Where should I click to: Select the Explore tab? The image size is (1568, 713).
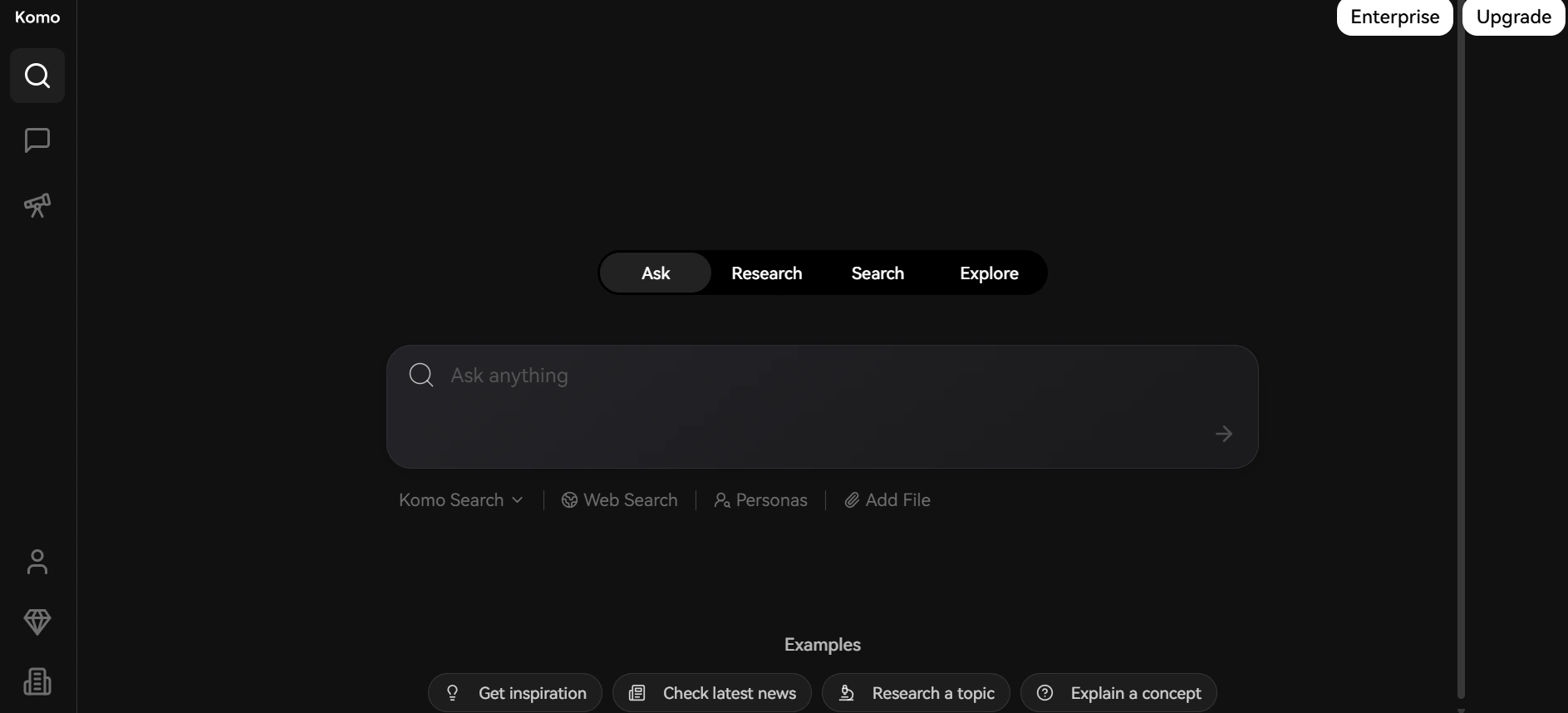989,273
